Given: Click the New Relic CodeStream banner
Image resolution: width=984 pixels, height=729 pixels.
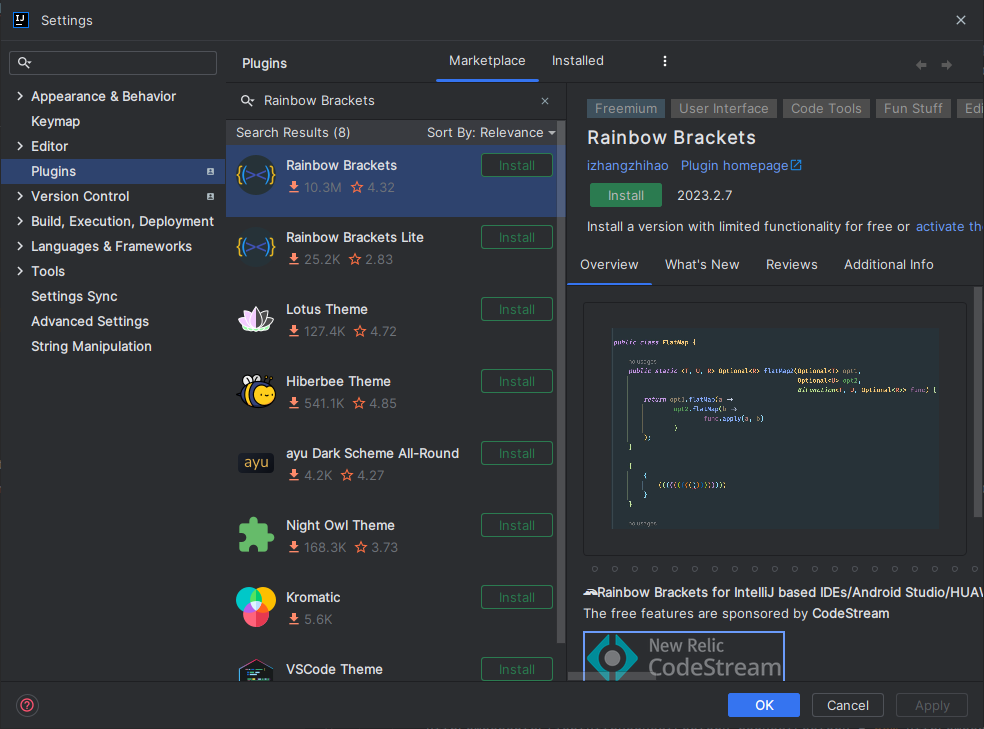Looking at the screenshot, I should (x=683, y=656).
